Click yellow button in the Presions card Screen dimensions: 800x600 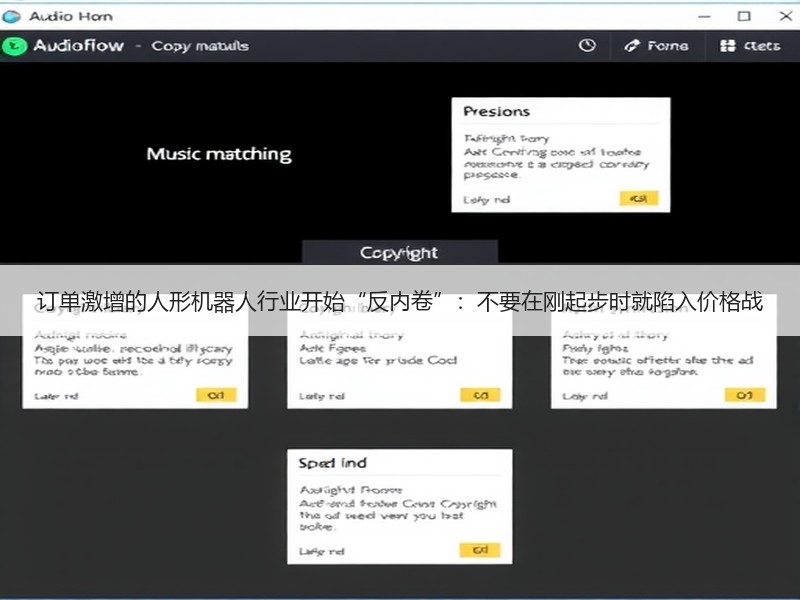point(638,198)
